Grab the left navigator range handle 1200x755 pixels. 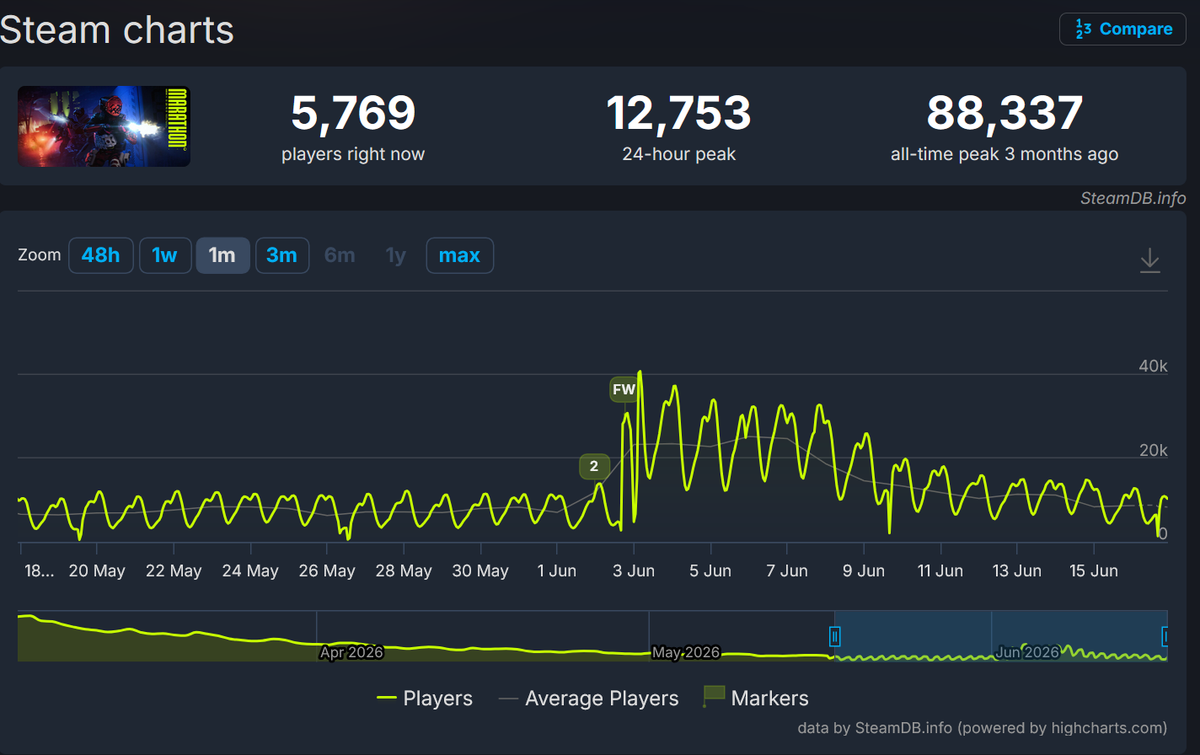point(835,636)
